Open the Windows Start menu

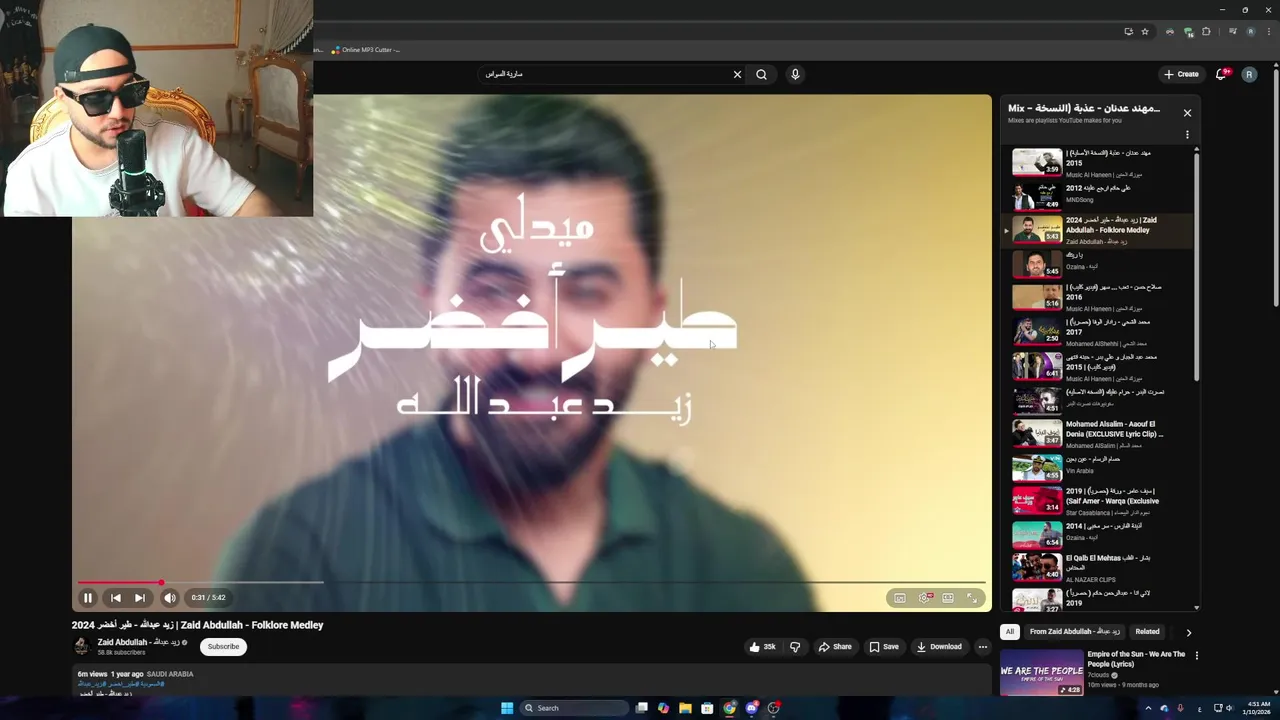(x=507, y=708)
